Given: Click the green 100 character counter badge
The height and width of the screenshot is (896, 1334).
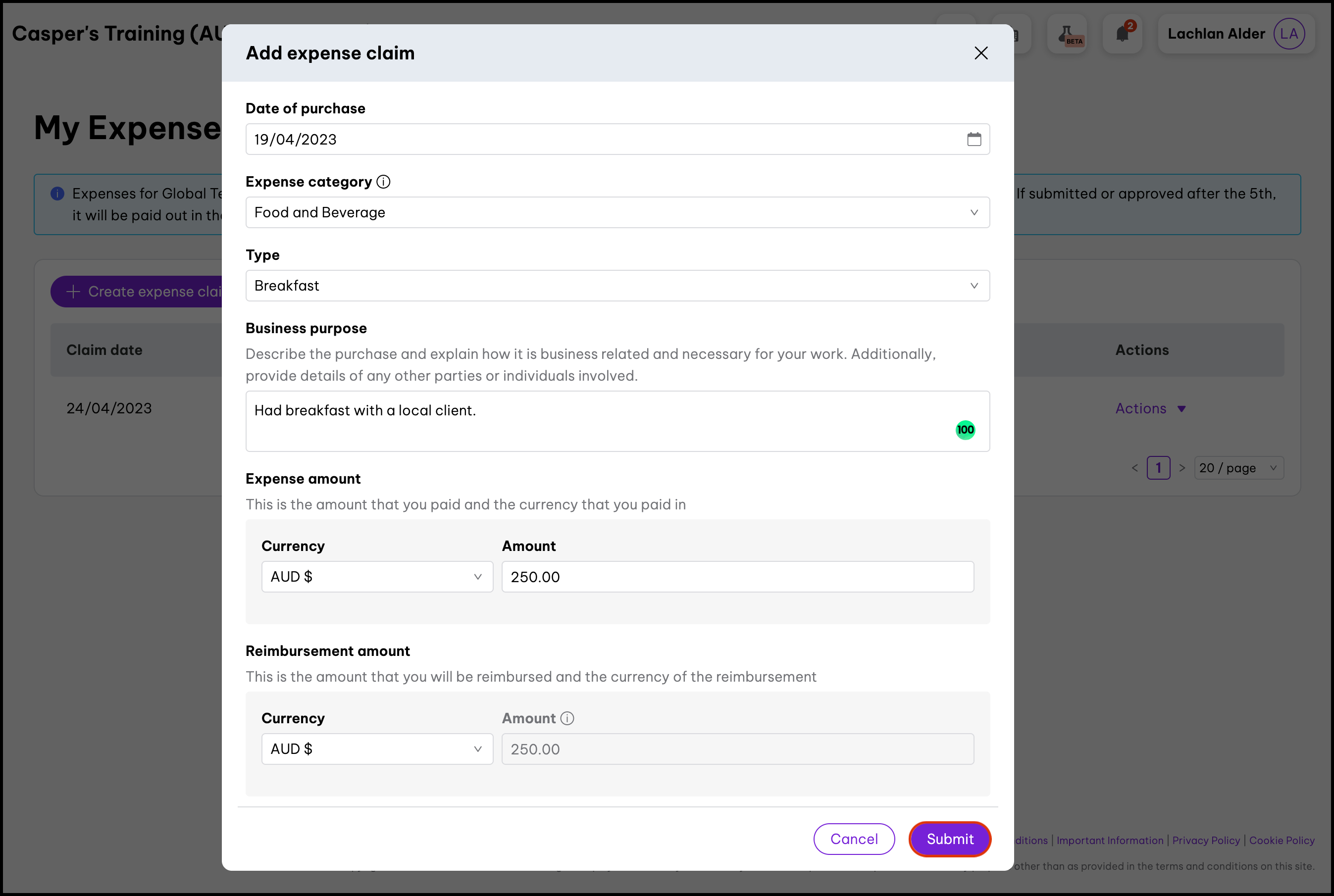Looking at the screenshot, I should pos(966,430).
